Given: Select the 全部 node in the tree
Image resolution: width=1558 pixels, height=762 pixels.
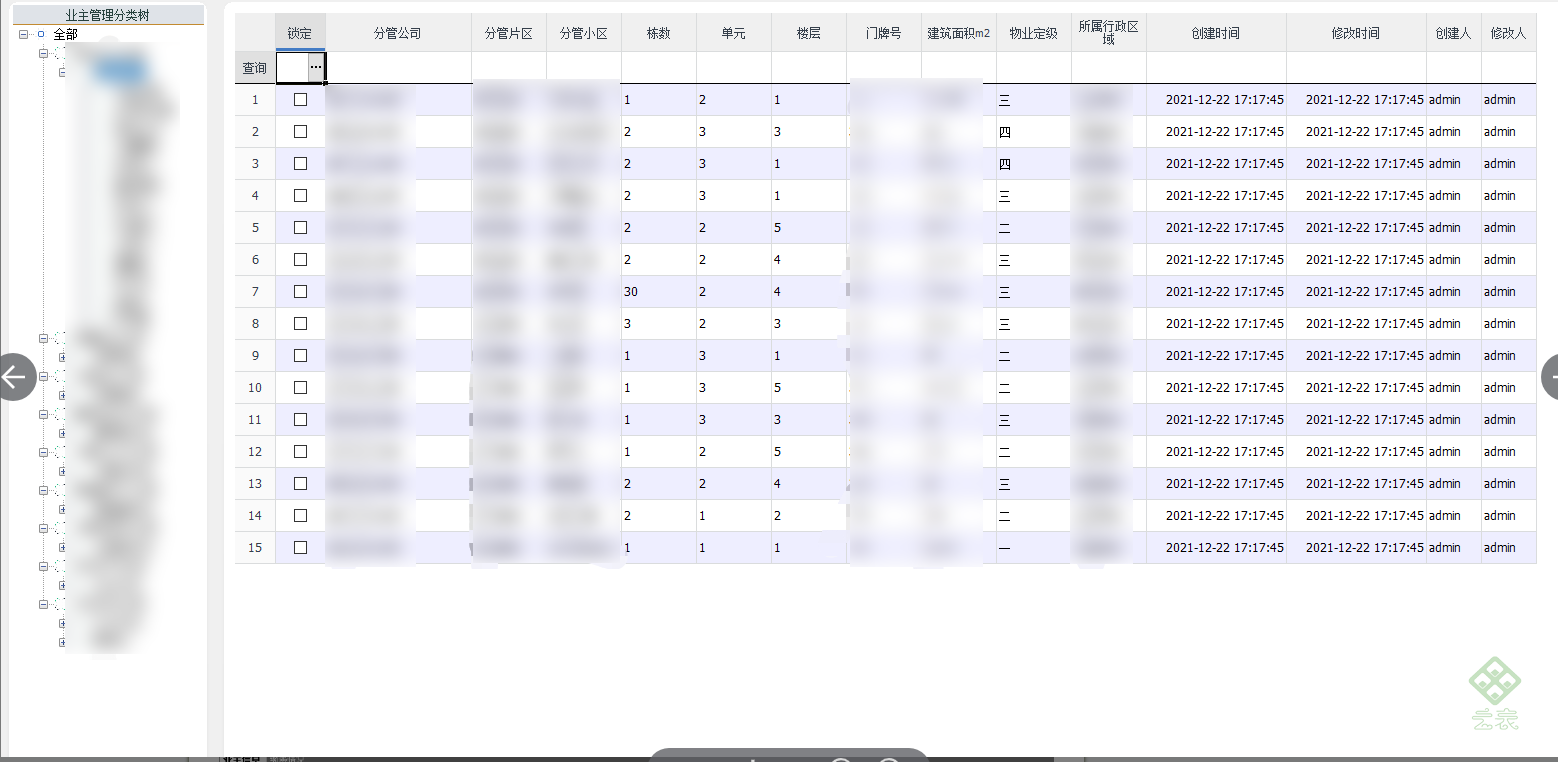Looking at the screenshot, I should 65,35.
